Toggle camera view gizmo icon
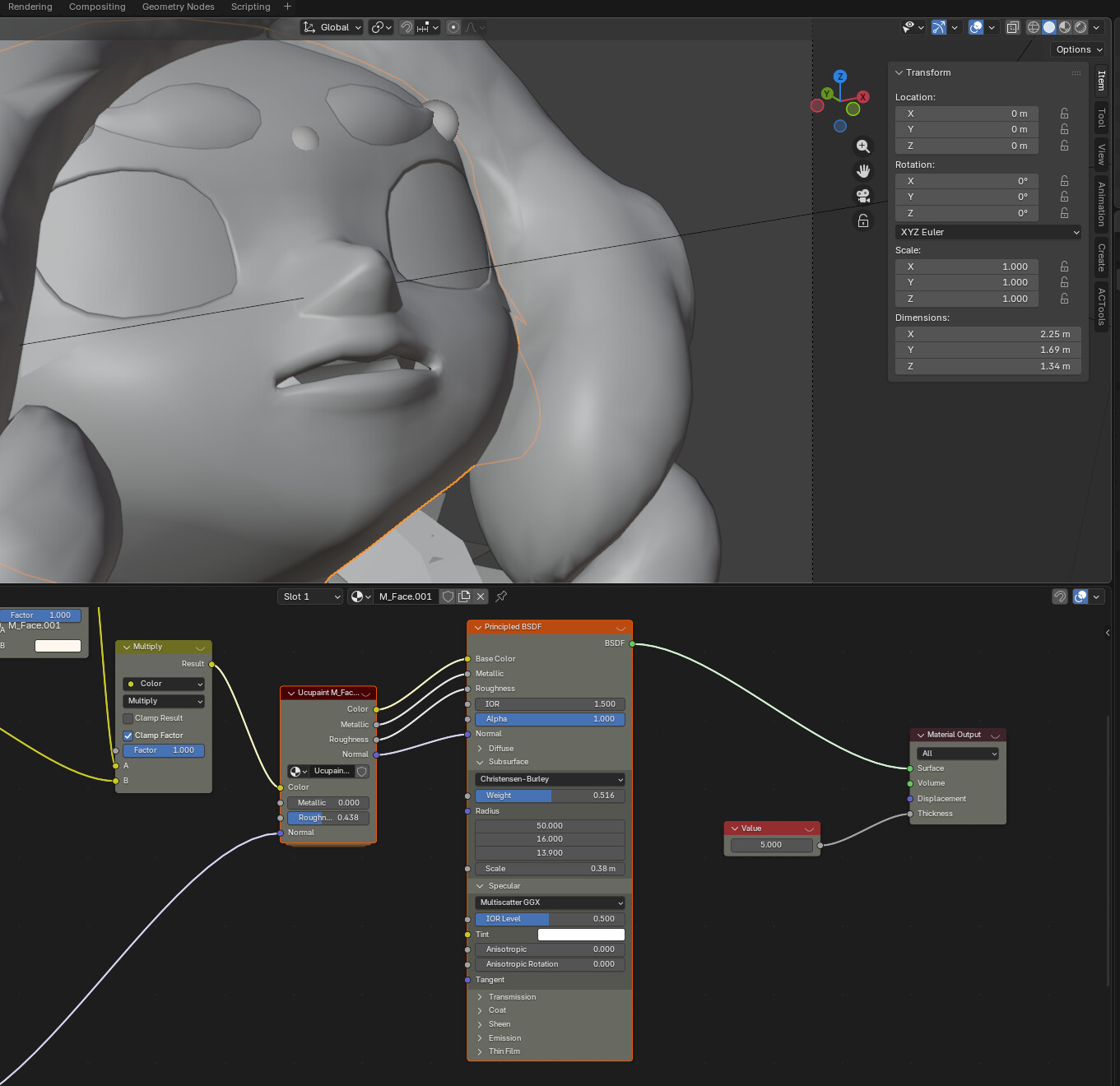This screenshot has width=1120, height=1086. pos(863,196)
